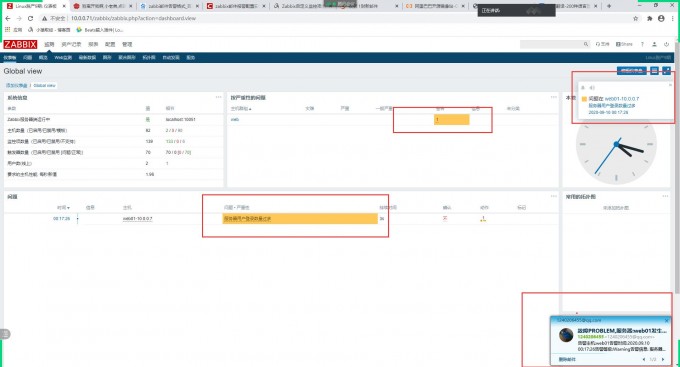Close the QQ mail notification toast
The image size is (680, 367).
click(x=667, y=321)
